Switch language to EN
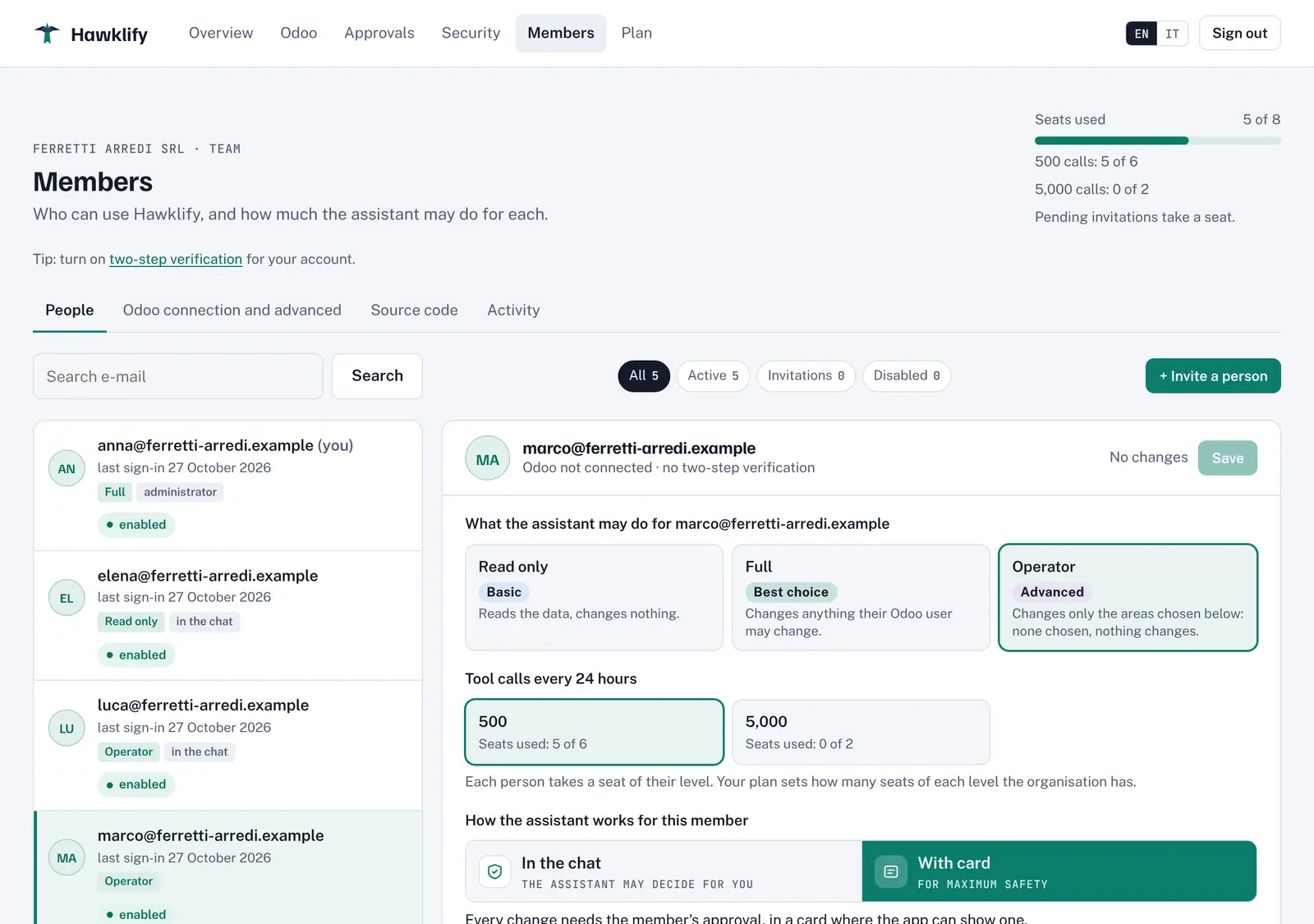Image resolution: width=1314 pixels, height=924 pixels. [x=1142, y=34]
